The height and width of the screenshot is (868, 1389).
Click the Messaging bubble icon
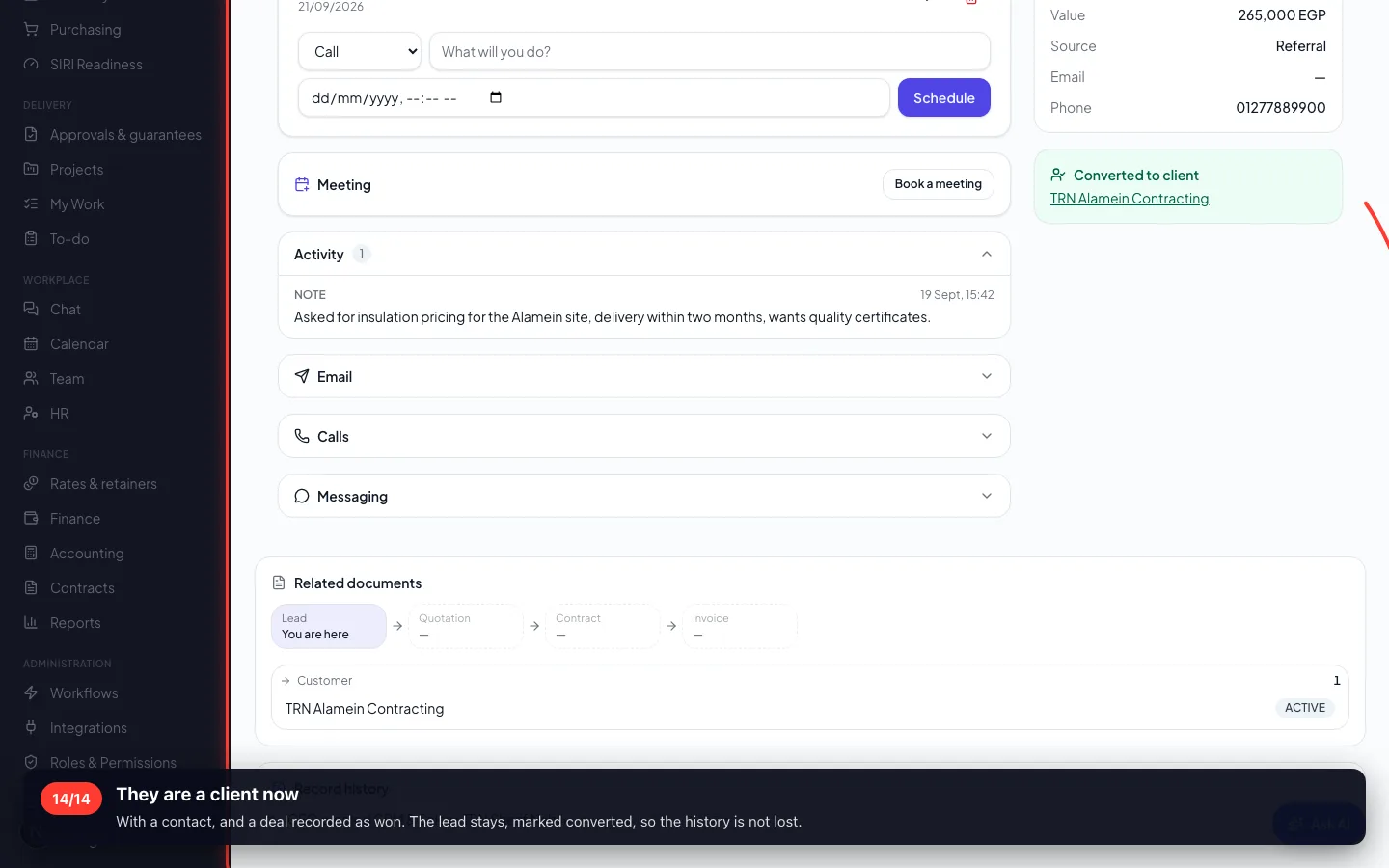pos(302,496)
